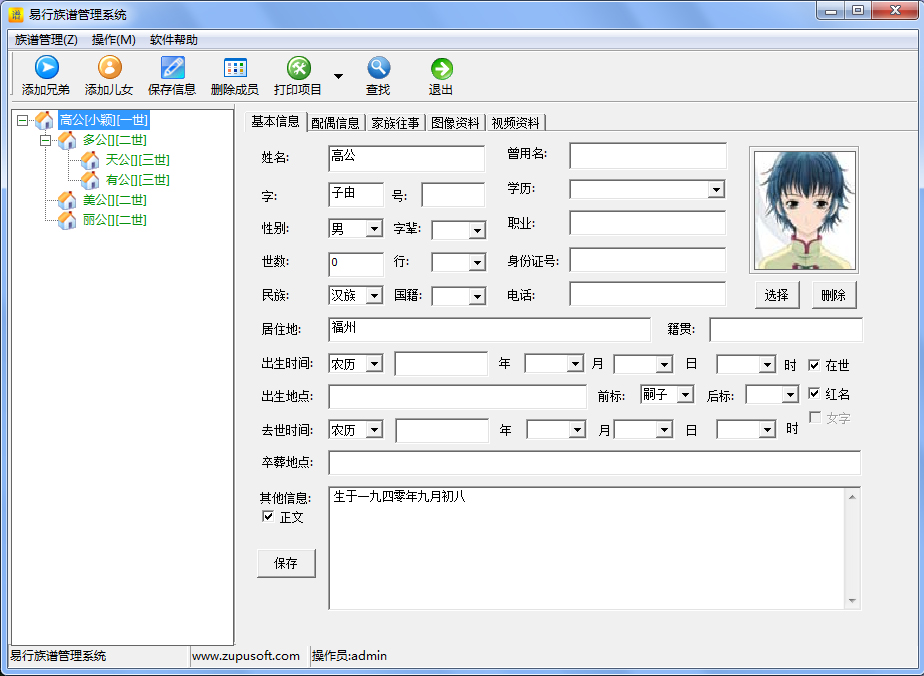Toggle the 在世 checkbox
This screenshot has height=676, width=924.
click(x=814, y=365)
